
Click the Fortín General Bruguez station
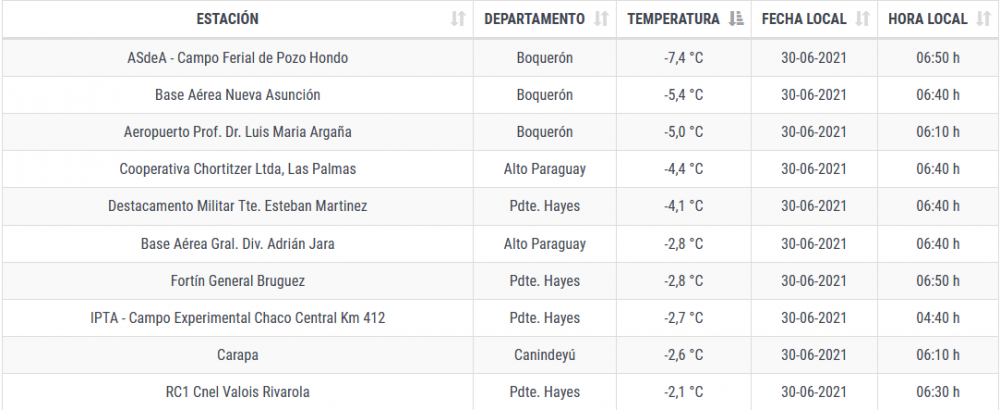[x=237, y=281]
